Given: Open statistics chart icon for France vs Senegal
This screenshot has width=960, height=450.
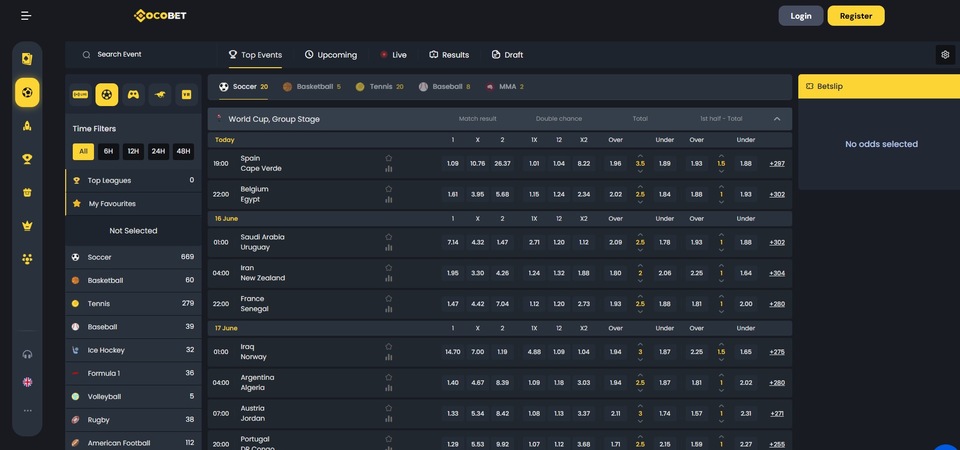Looking at the screenshot, I should pos(388,309).
